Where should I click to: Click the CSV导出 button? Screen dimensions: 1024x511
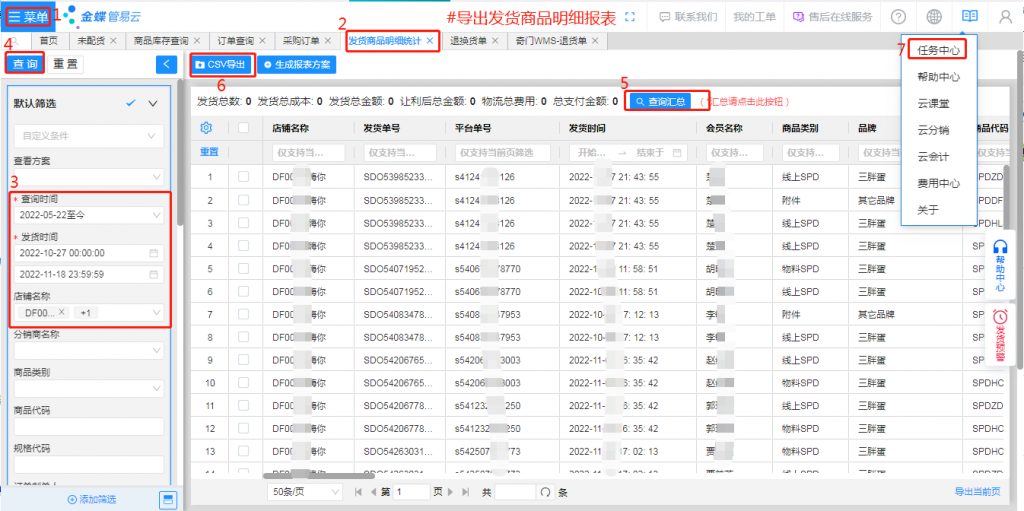click(221, 64)
